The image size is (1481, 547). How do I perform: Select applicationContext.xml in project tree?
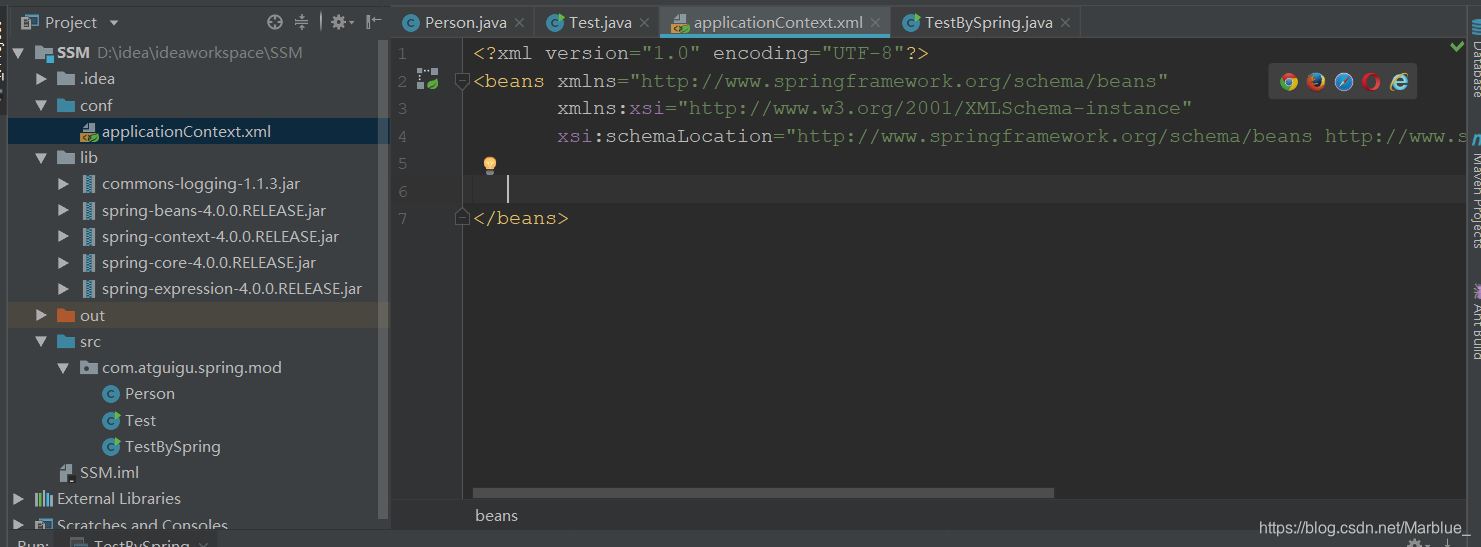point(186,131)
